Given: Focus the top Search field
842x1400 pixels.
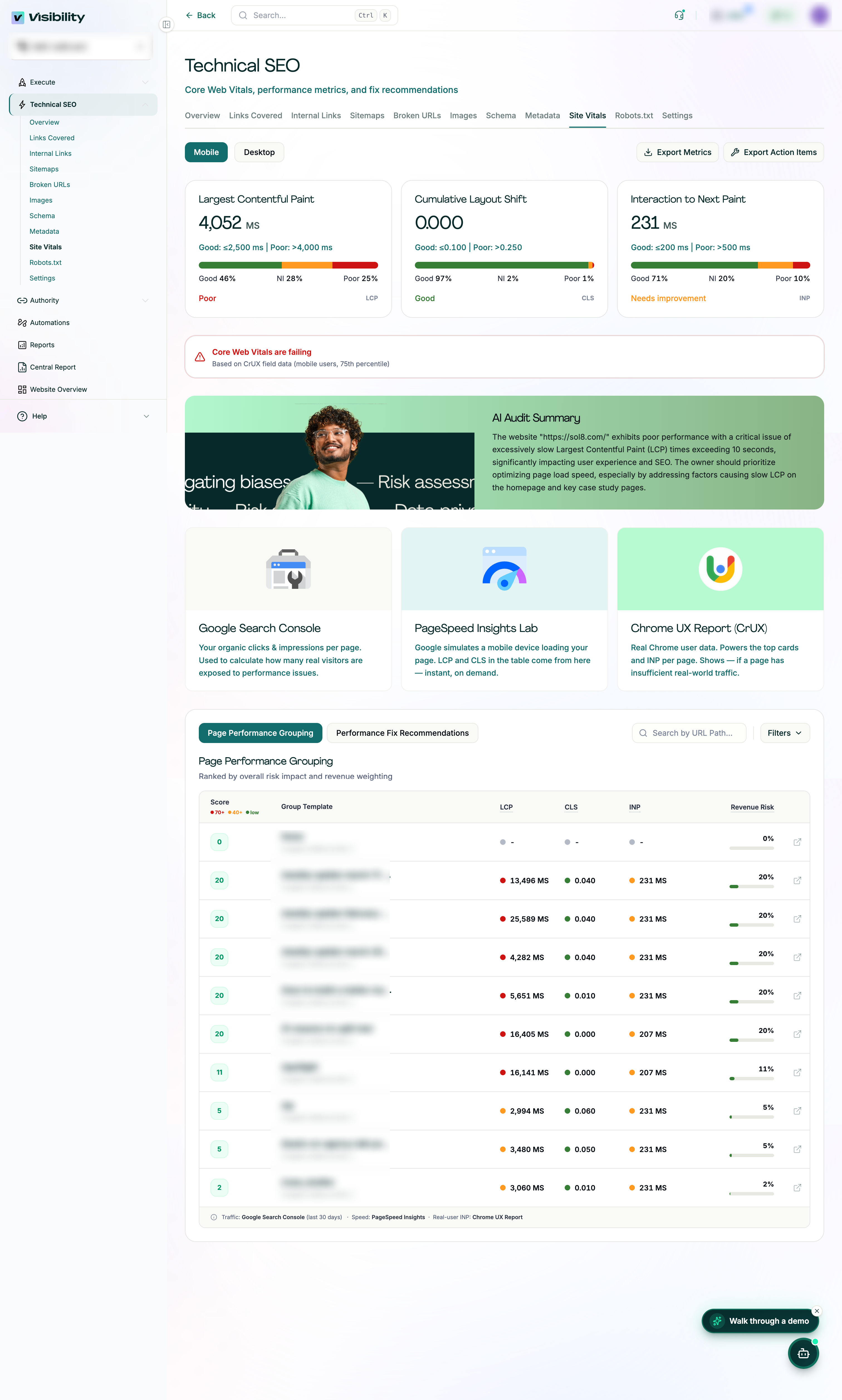Looking at the screenshot, I should coord(314,15).
